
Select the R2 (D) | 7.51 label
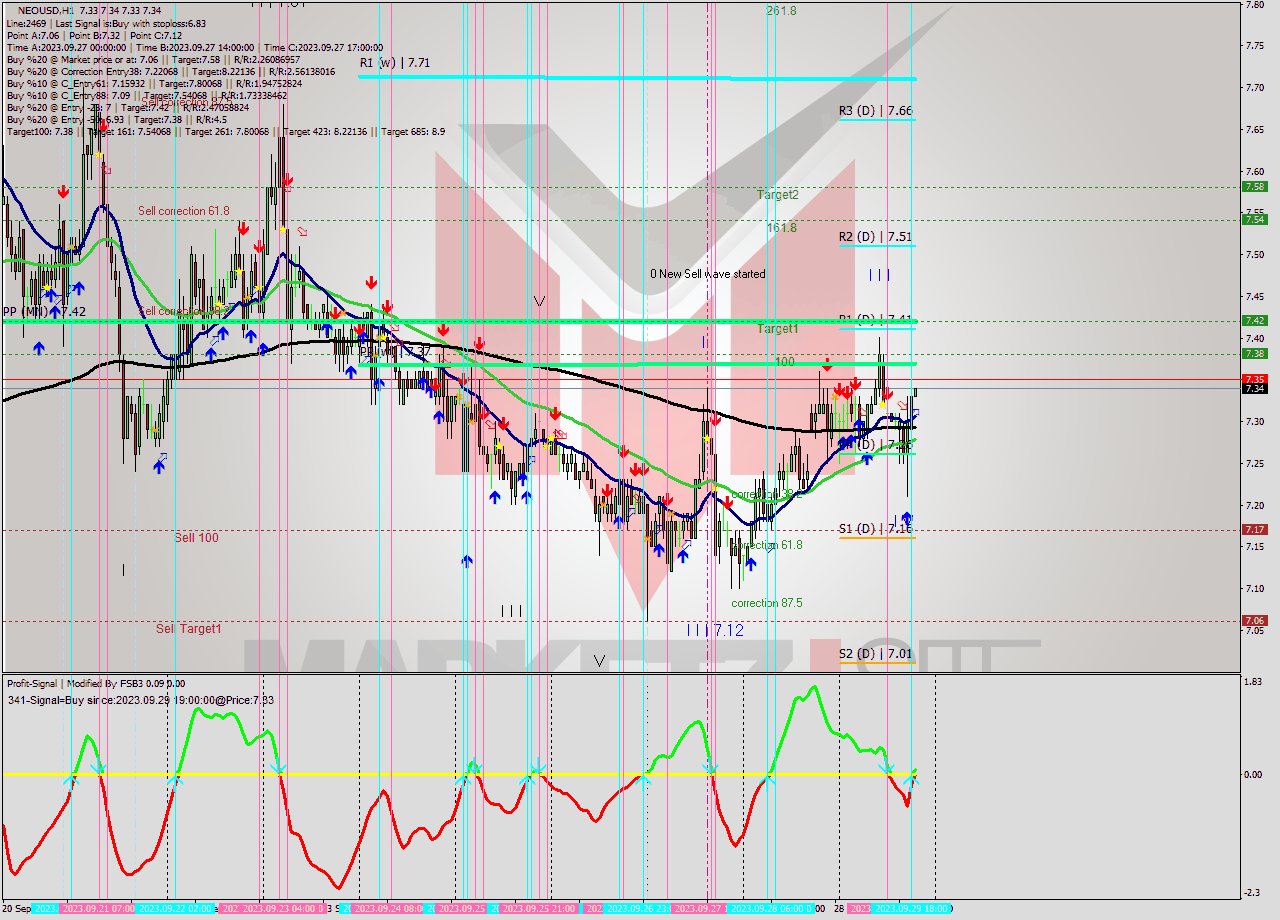(x=875, y=237)
